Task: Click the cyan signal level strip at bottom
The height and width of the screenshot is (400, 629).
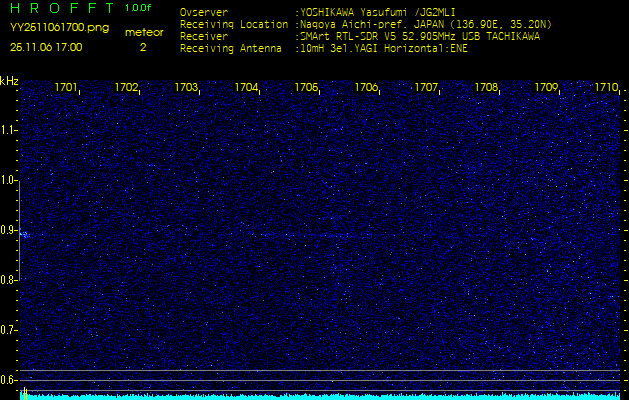Action: [320, 396]
